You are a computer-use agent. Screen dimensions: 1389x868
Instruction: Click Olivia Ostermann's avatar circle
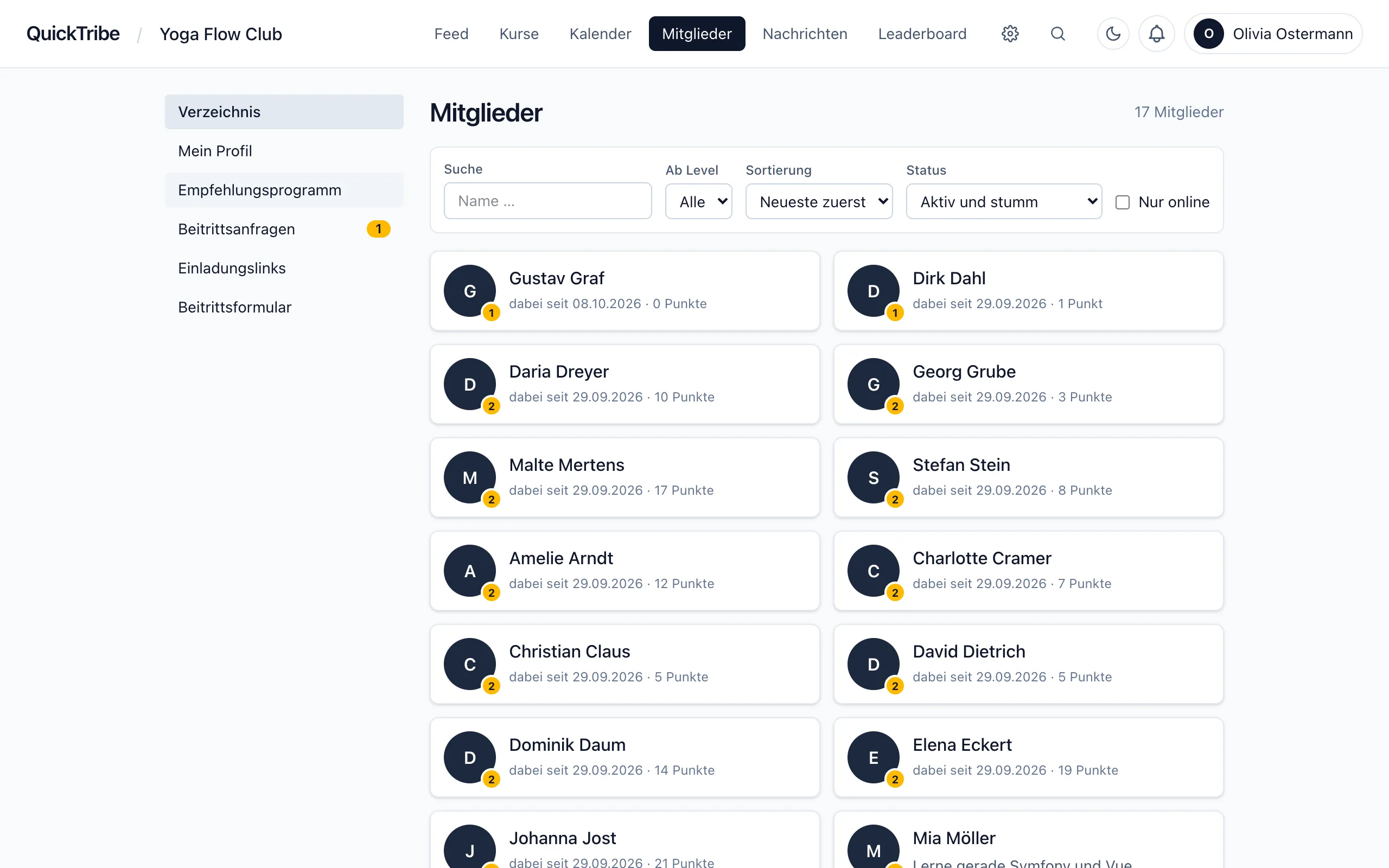coord(1208,34)
